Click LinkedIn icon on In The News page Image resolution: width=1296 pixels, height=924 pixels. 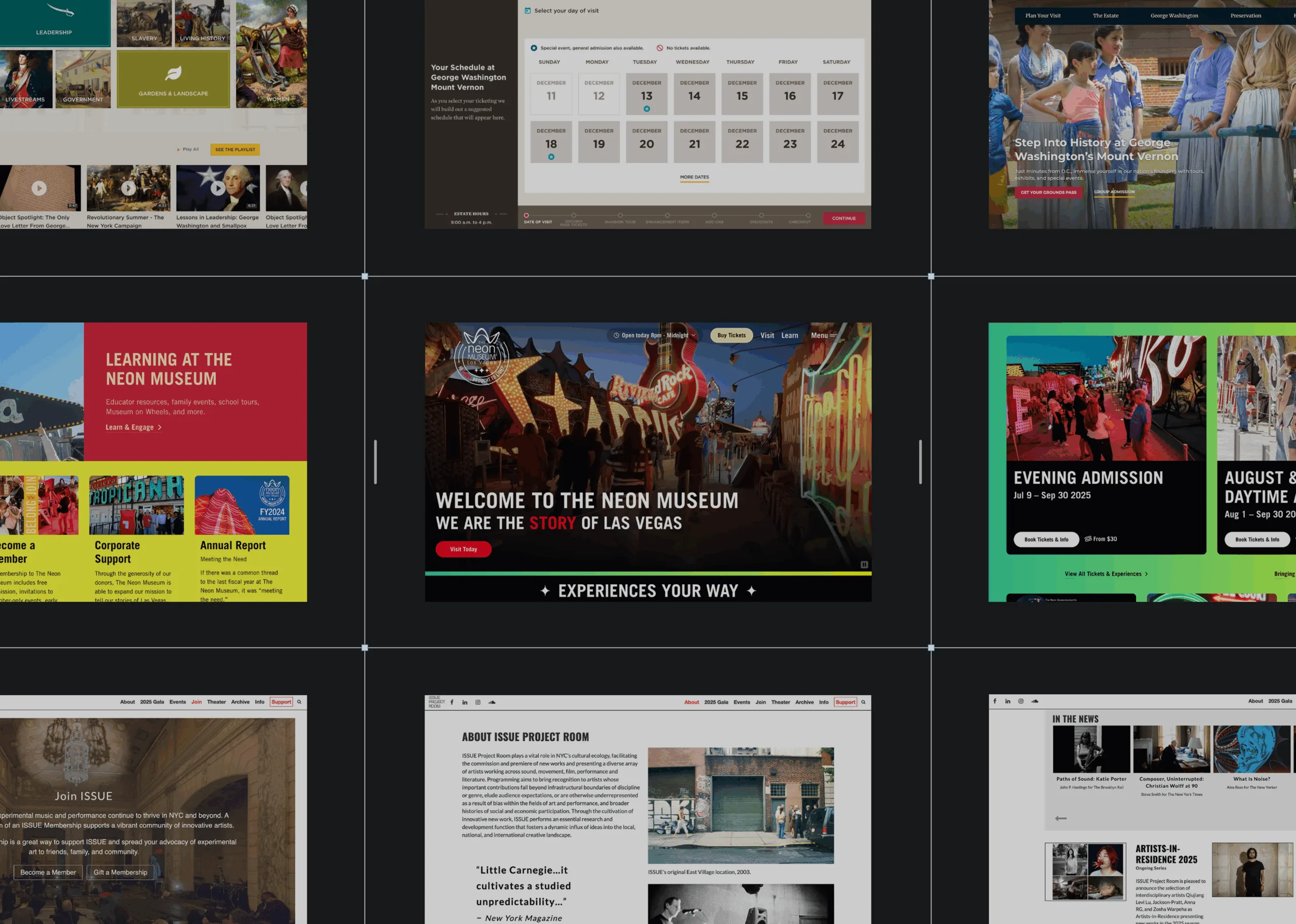pos(1007,701)
